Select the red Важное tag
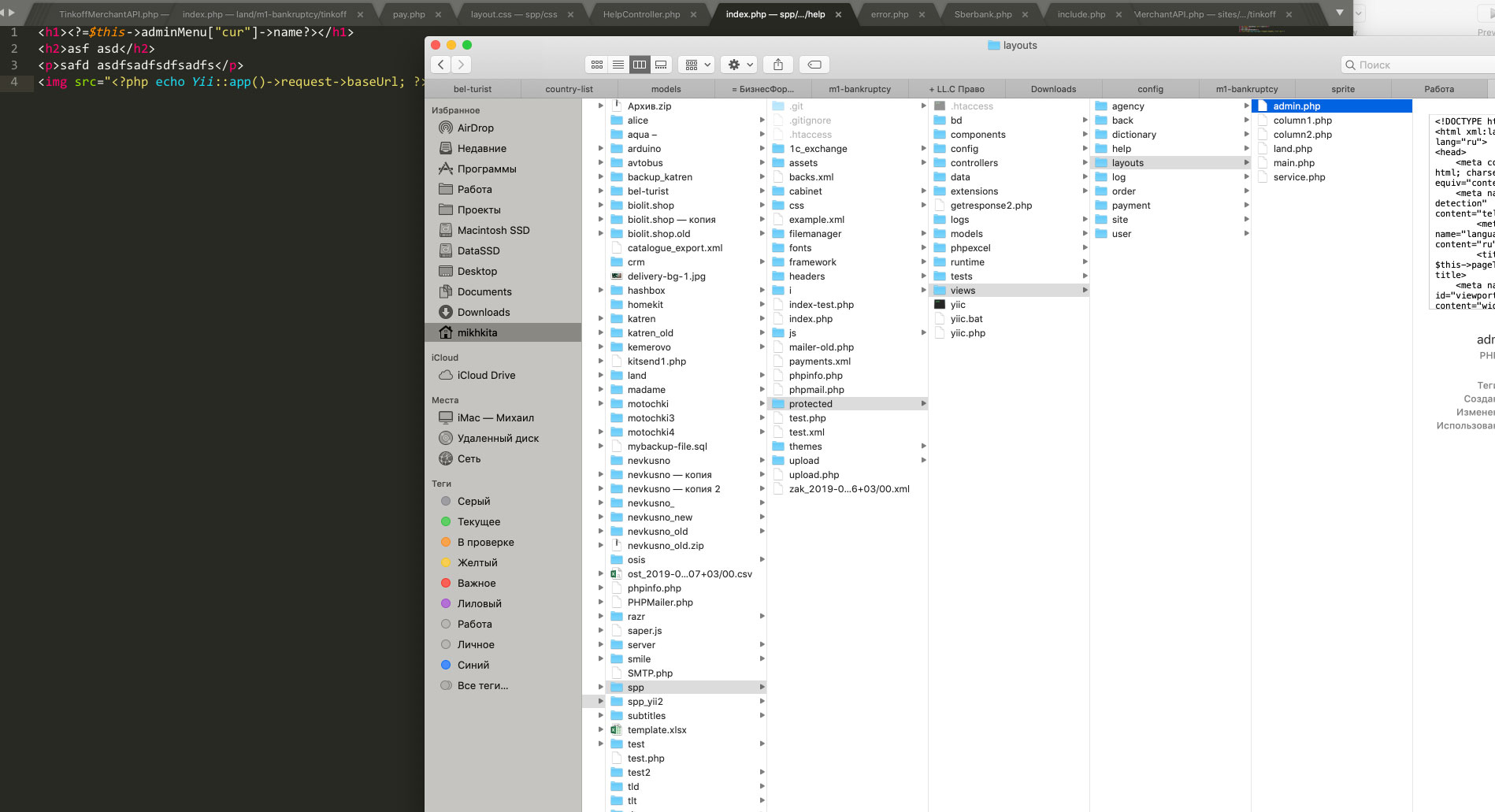Viewport: 1495px width, 812px height. tap(476, 583)
